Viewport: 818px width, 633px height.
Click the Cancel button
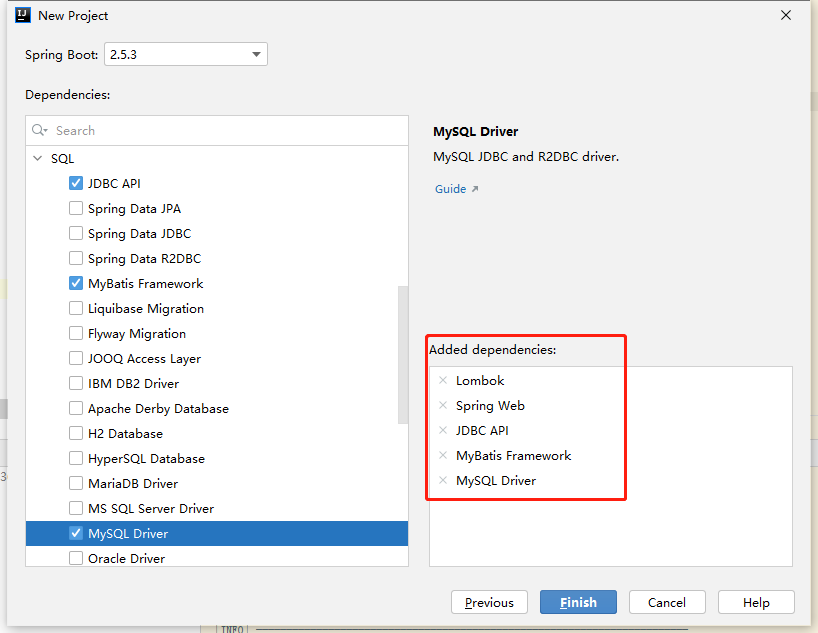[667, 602]
